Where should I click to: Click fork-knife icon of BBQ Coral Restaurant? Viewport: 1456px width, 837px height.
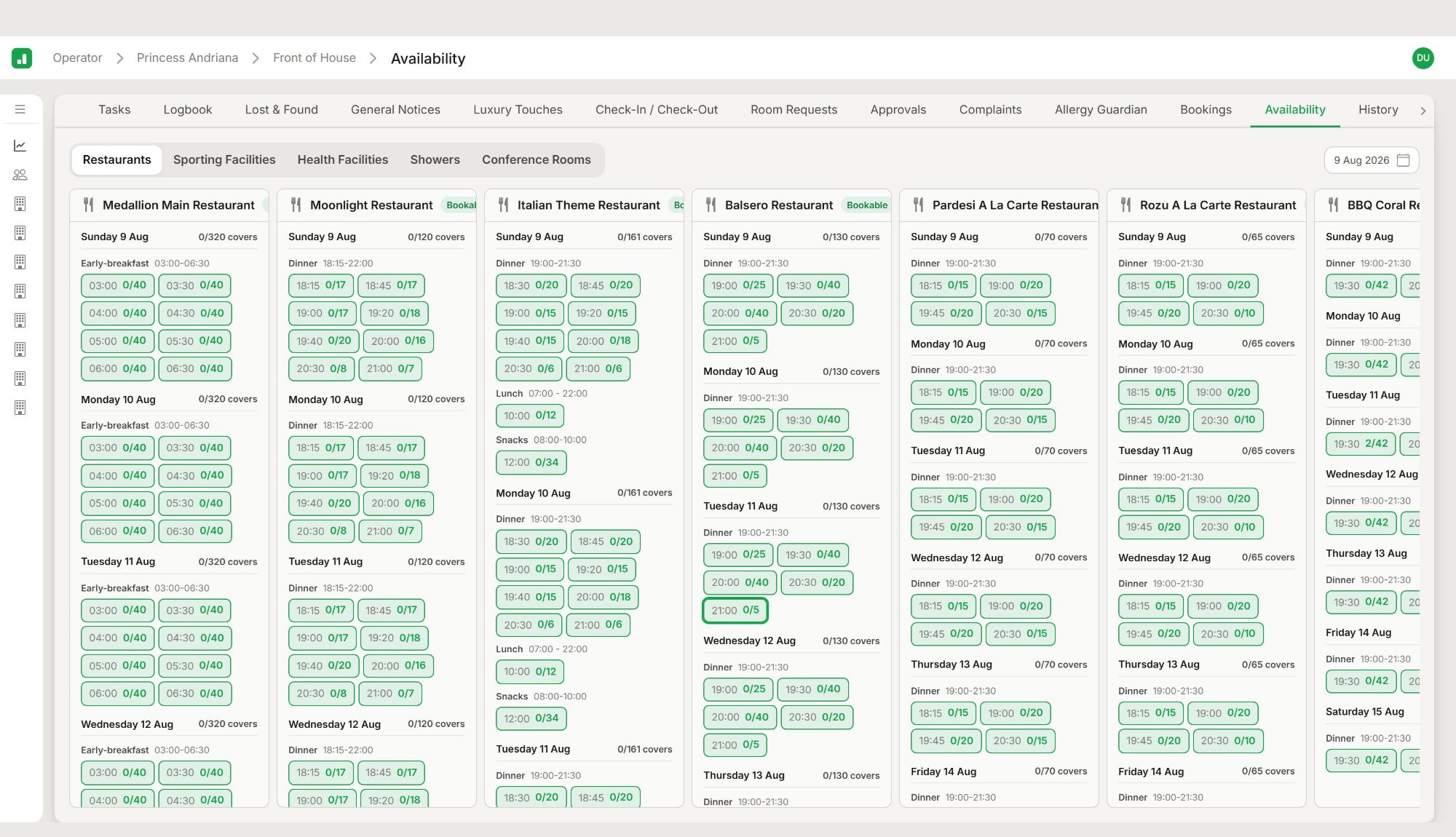[1334, 205]
